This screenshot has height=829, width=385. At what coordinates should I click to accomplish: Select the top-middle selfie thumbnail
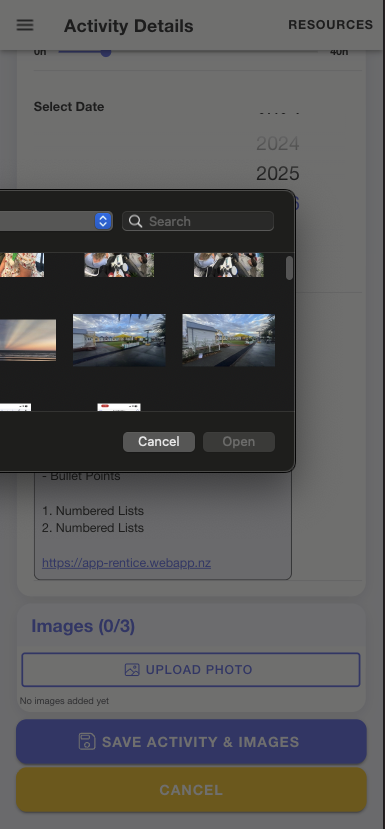click(119, 265)
